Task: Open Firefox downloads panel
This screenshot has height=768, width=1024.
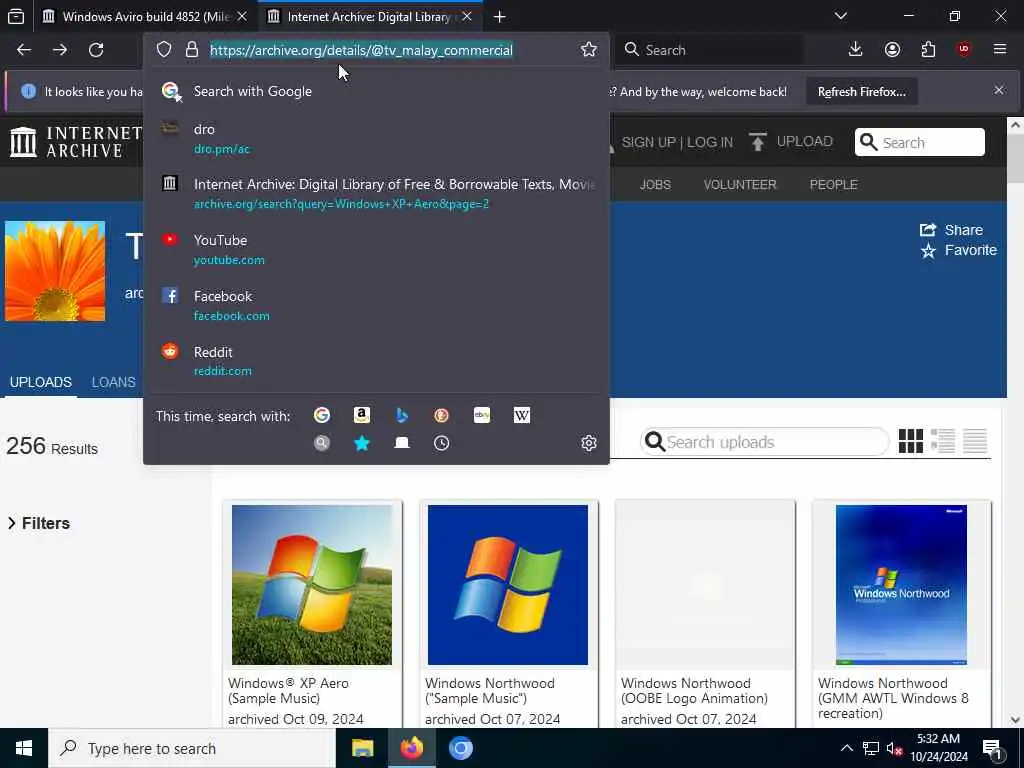Action: [856, 50]
